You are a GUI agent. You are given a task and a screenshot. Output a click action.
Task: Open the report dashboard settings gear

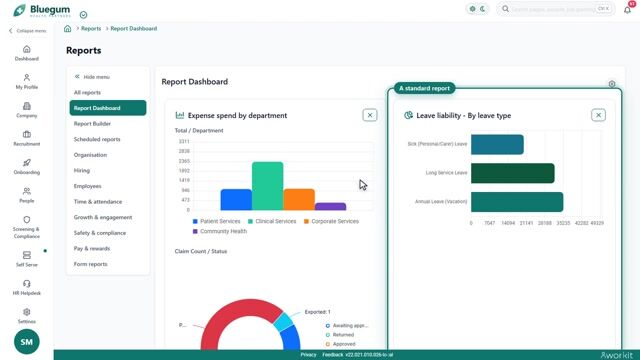(612, 84)
